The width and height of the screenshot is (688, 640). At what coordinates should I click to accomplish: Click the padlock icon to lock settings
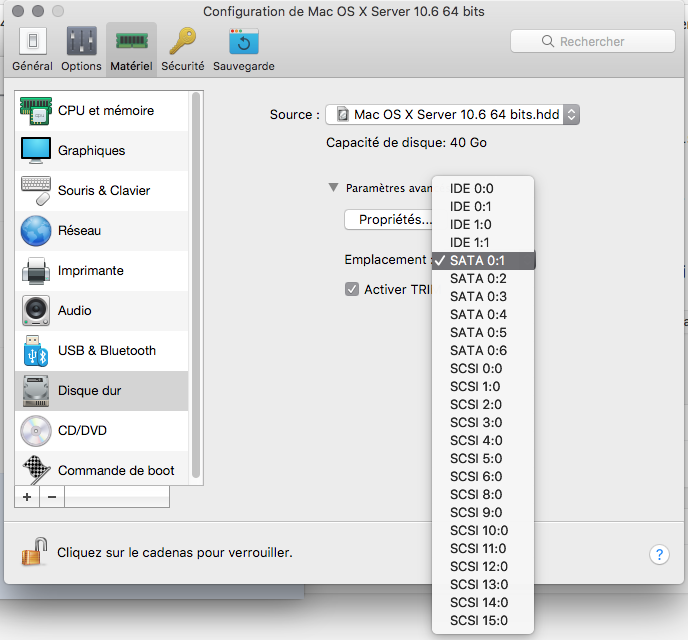coord(34,552)
